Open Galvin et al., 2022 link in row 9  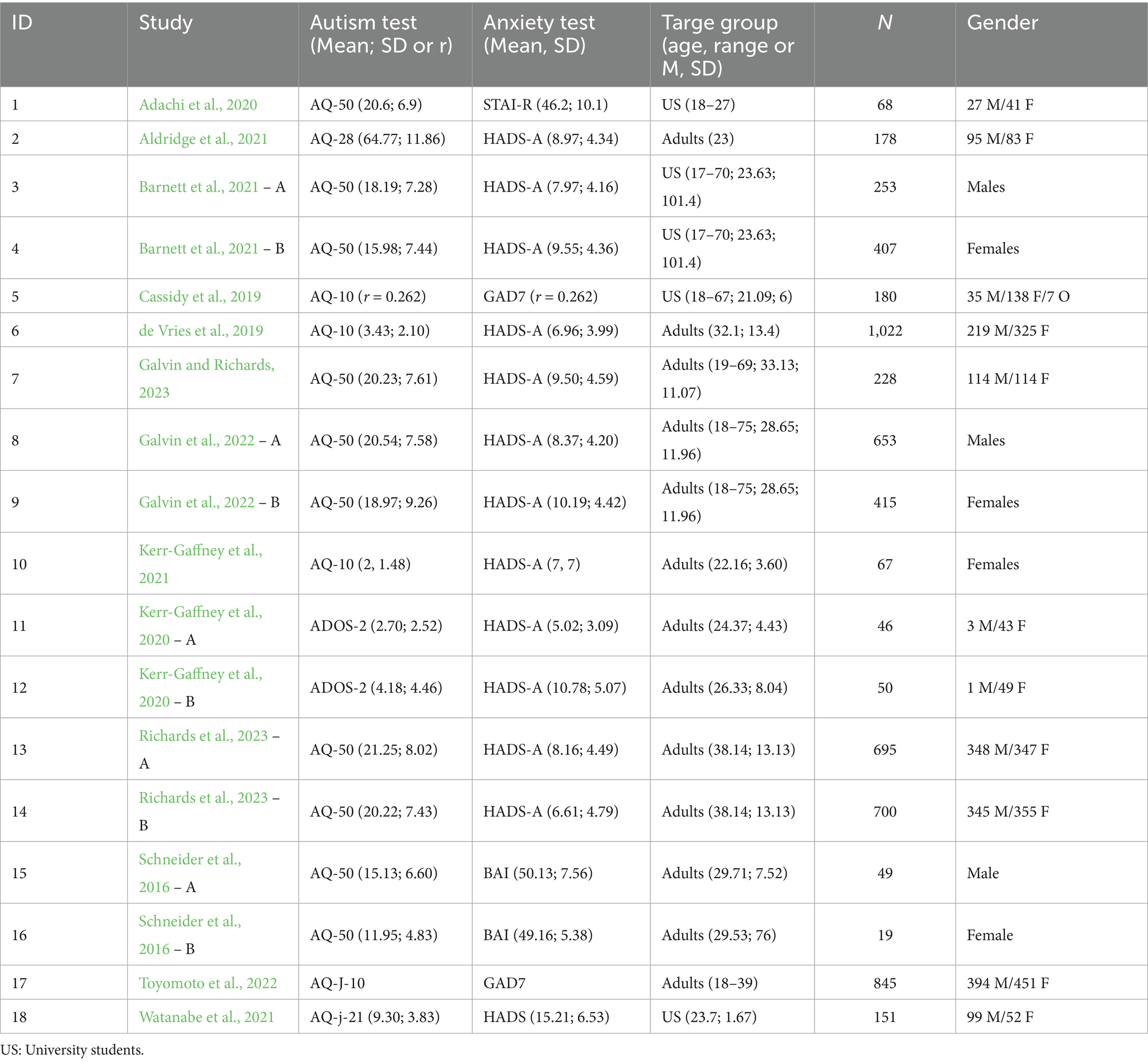196,502
